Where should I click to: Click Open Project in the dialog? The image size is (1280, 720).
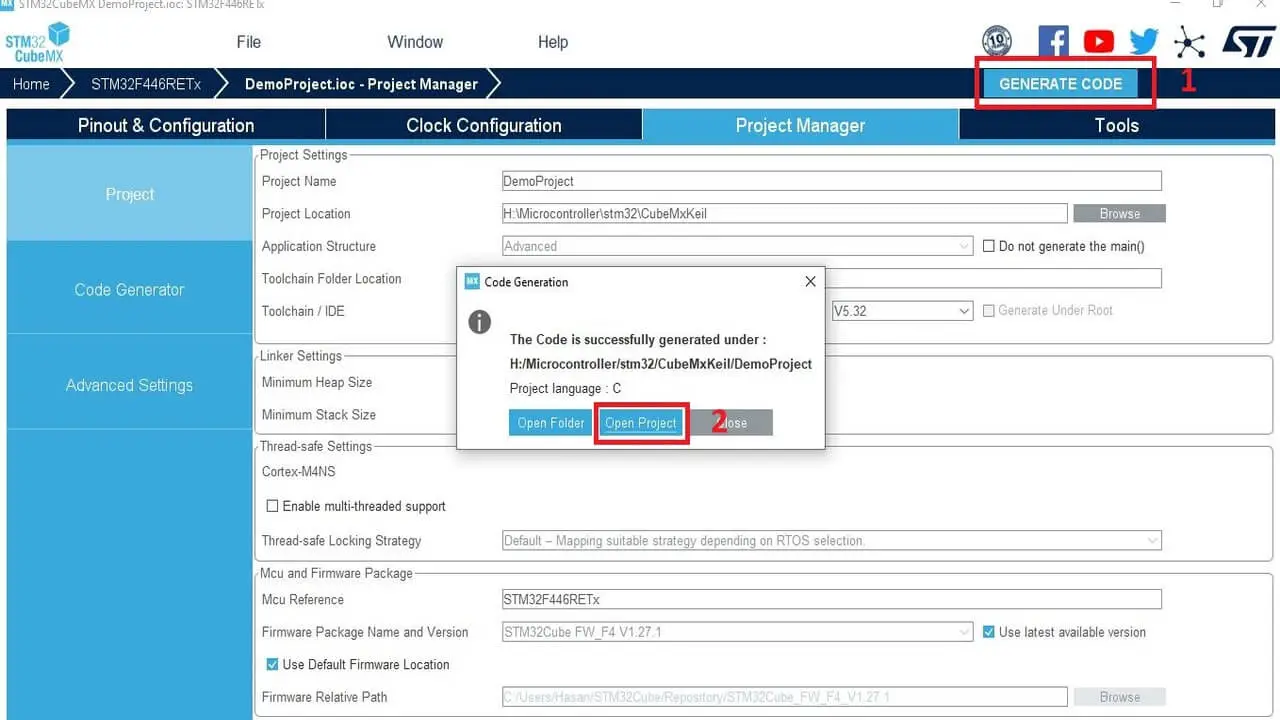pyautogui.click(x=641, y=422)
